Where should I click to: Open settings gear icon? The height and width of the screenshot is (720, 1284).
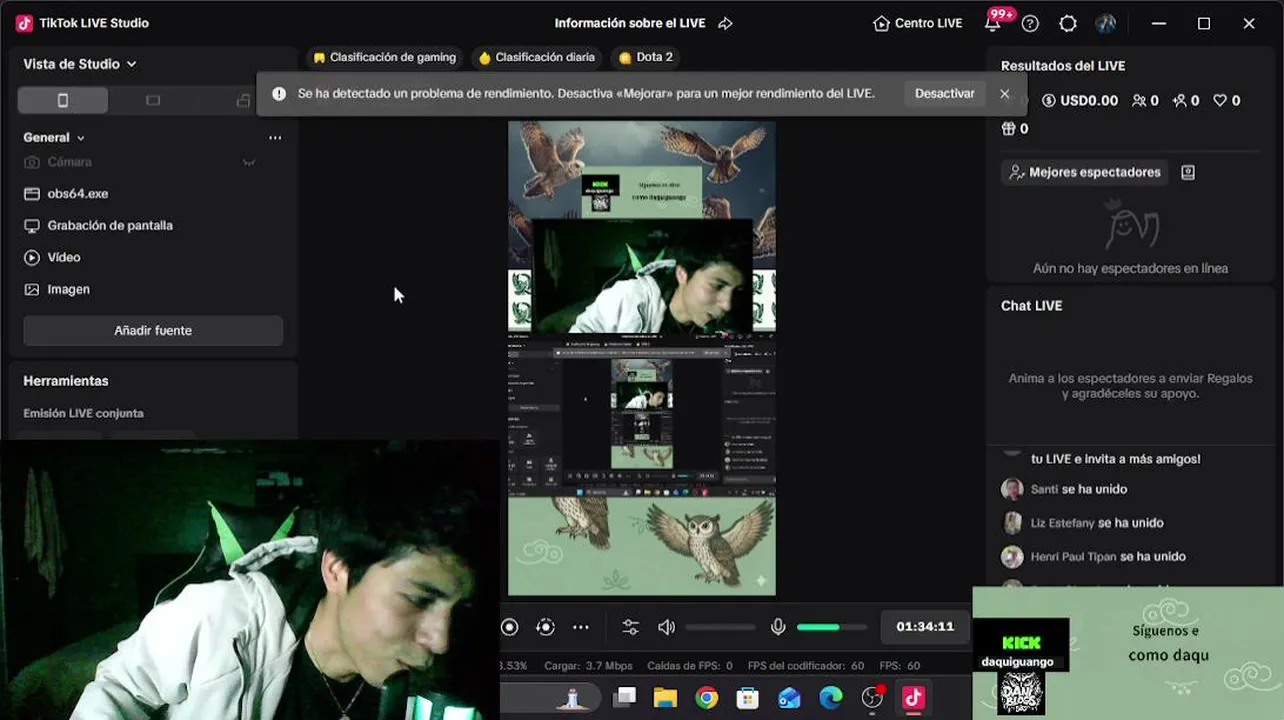click(1068, 23)
